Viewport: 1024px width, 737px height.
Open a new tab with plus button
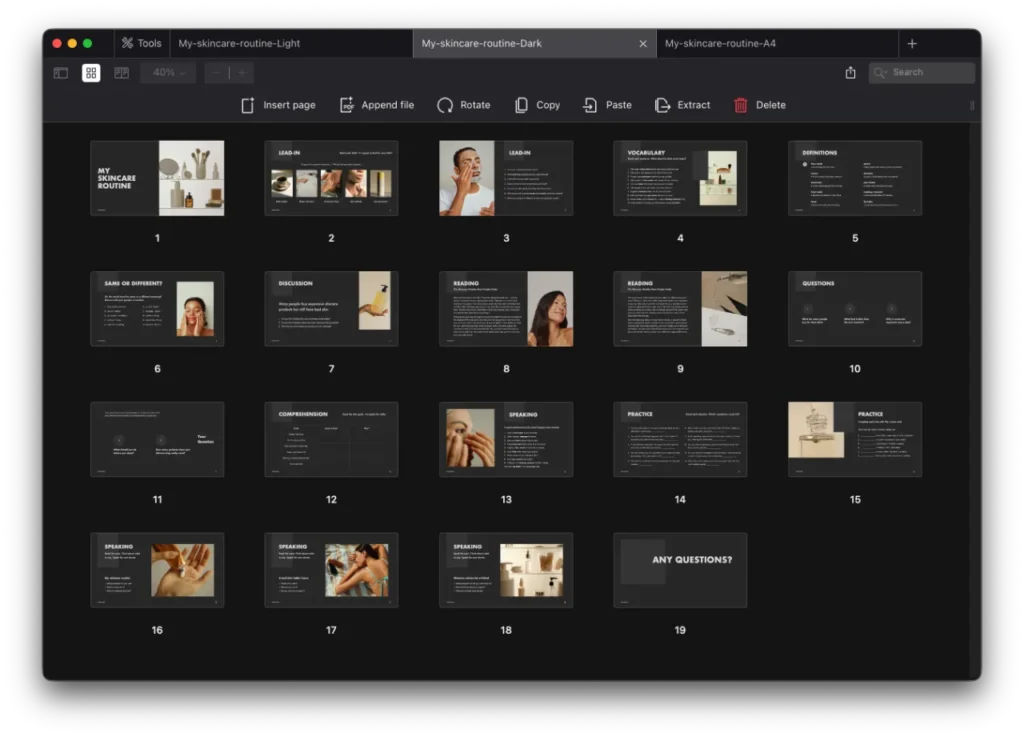pos(911,43)
